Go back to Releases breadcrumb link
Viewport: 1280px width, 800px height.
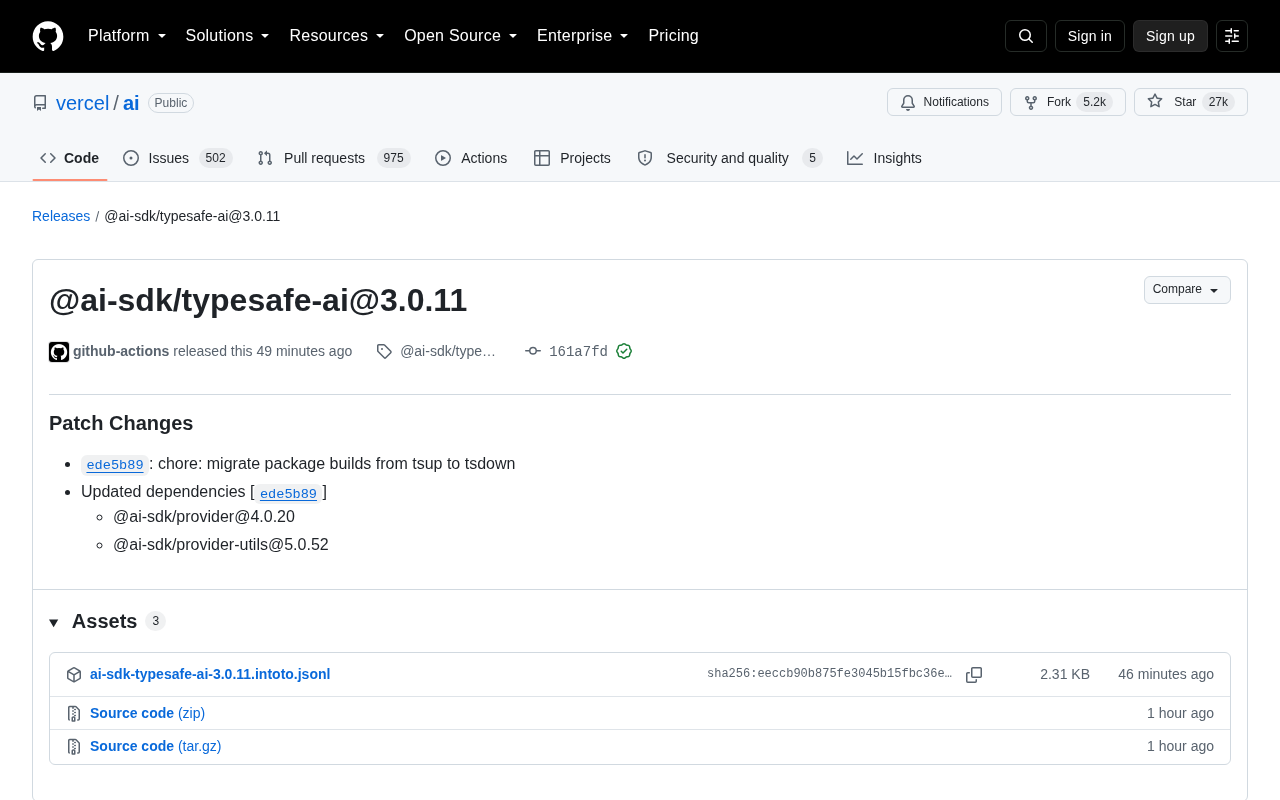pos(61,216)
